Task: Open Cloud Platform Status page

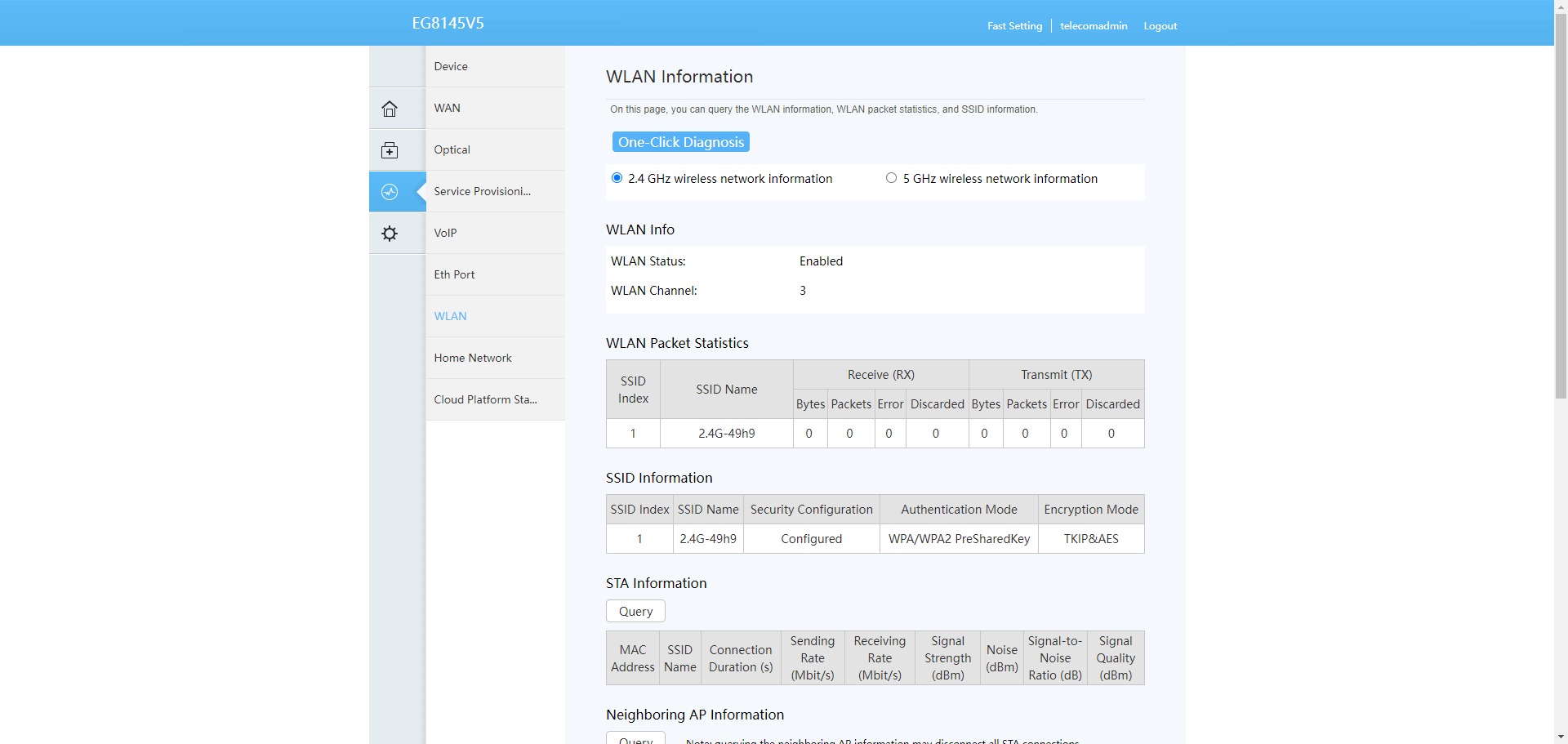Action: click(485, 399)
